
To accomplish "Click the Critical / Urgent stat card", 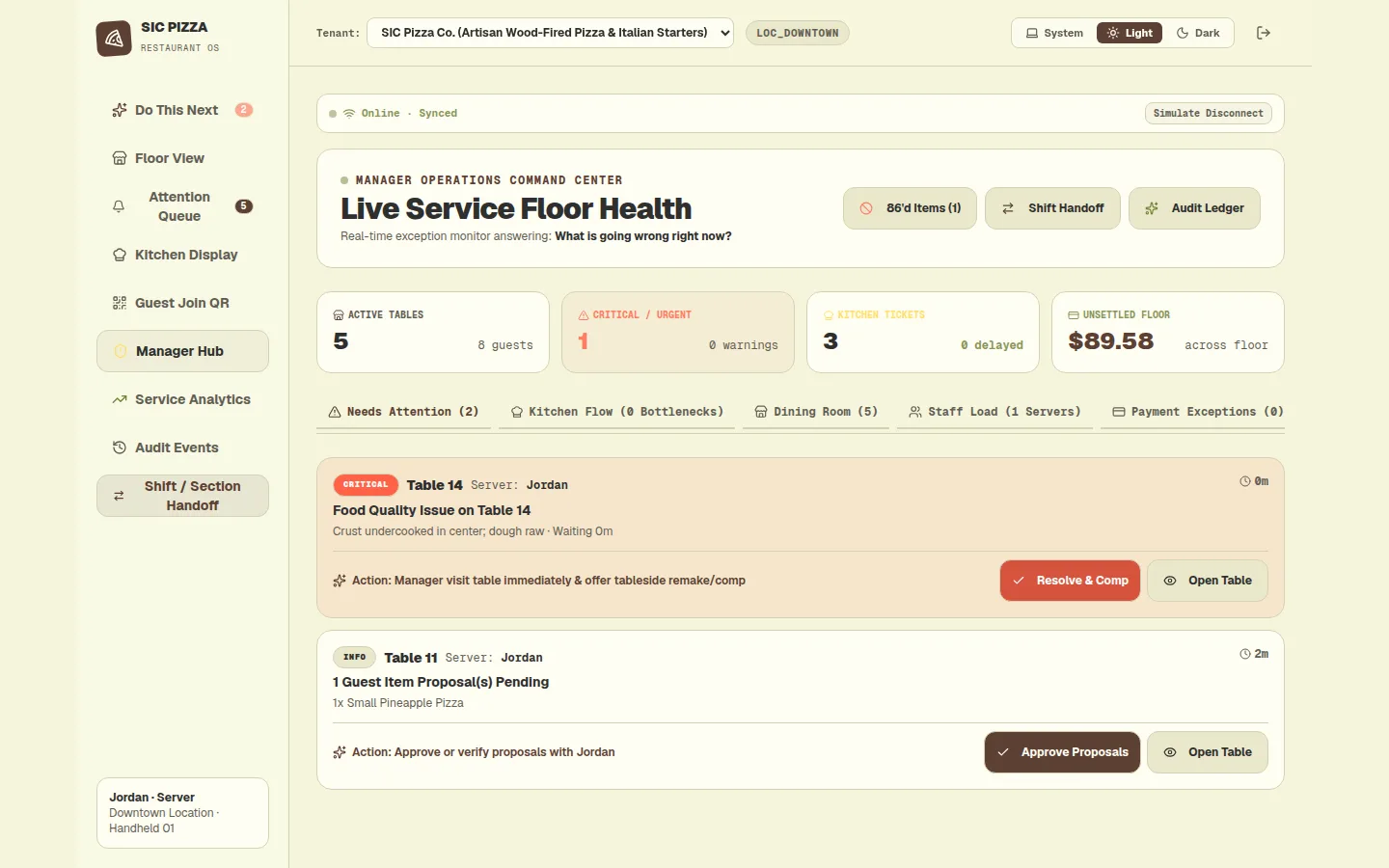I will pos(678,332).
